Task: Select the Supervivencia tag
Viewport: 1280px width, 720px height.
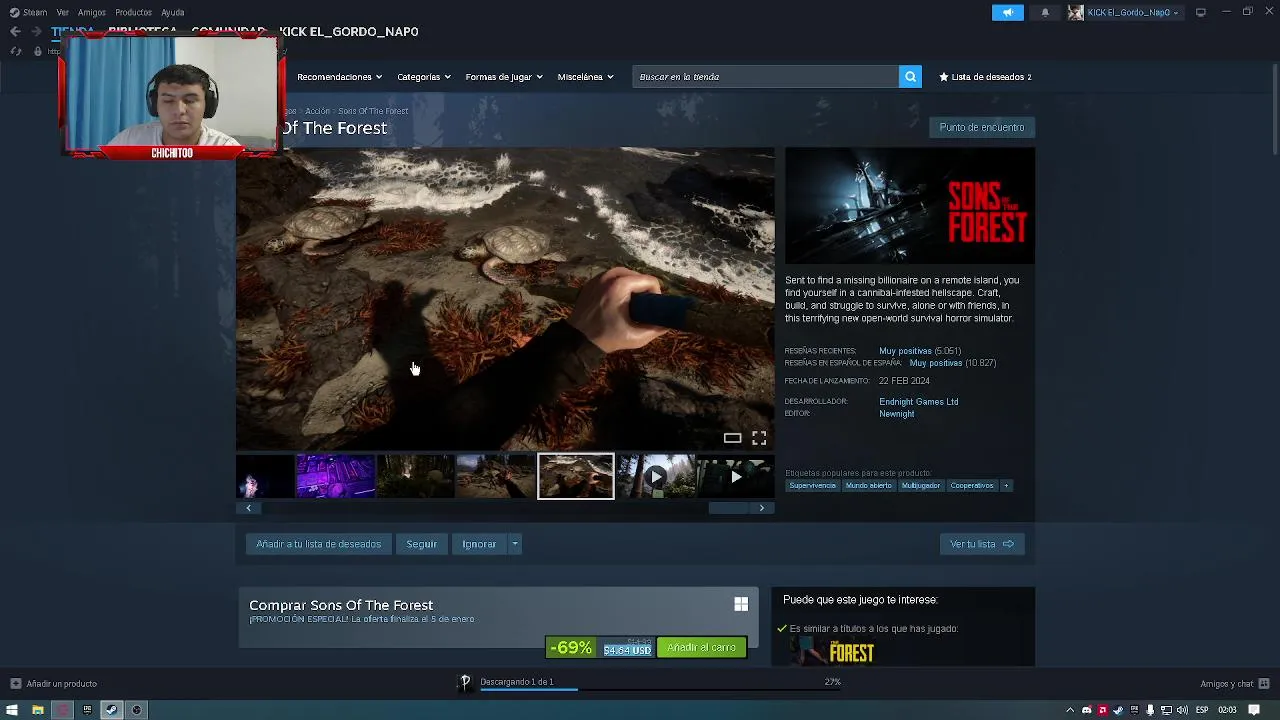Action: point(812,486)
